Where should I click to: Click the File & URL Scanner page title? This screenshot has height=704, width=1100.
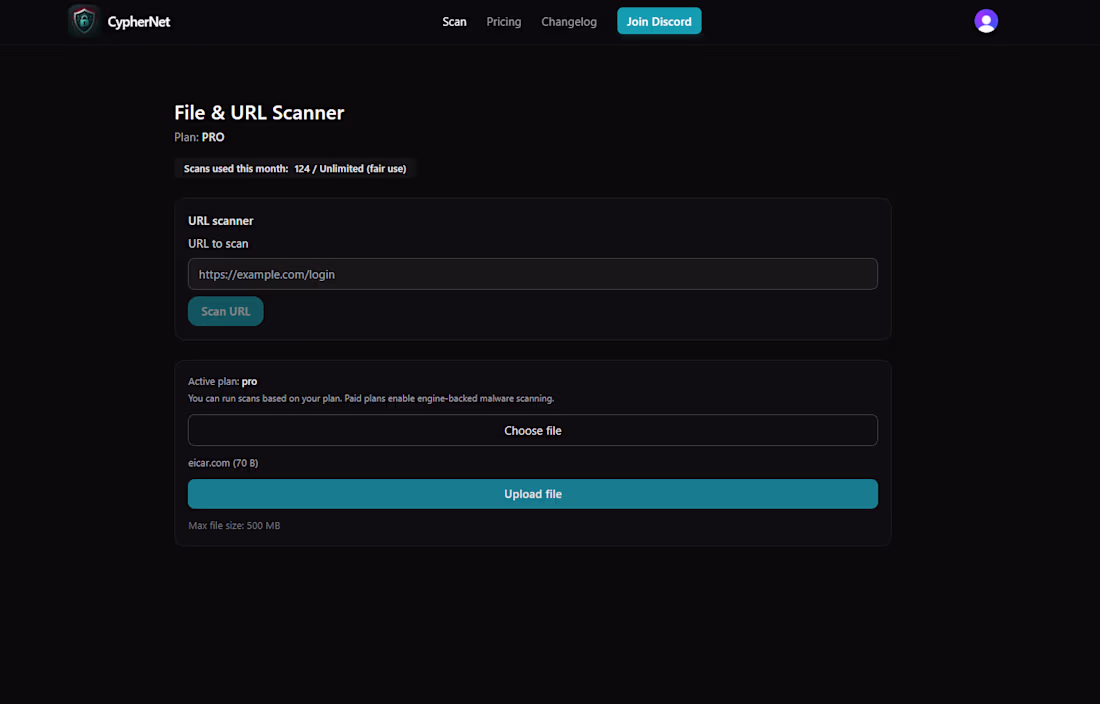pos(258,112)
